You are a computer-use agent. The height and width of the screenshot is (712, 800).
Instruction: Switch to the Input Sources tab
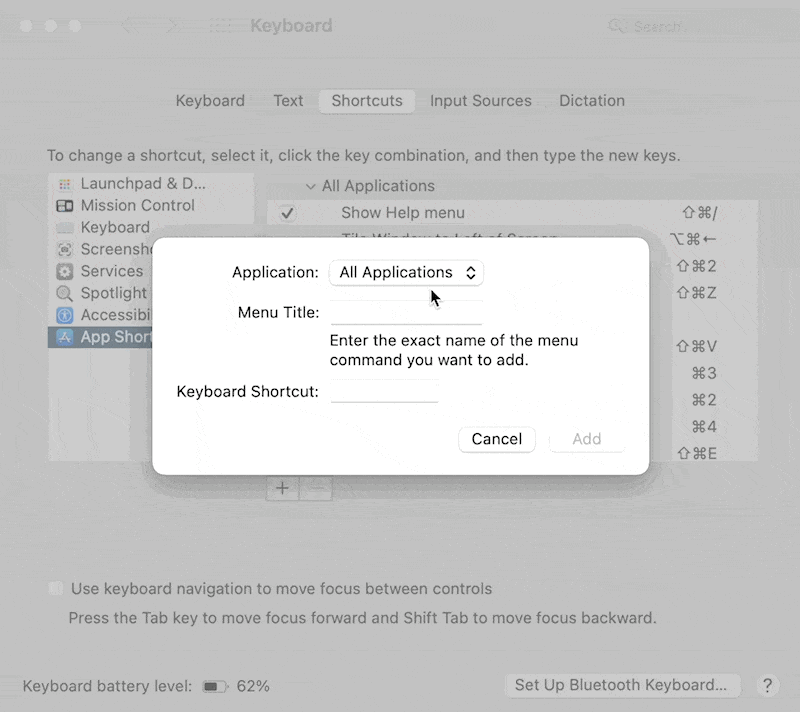point(481,100)
